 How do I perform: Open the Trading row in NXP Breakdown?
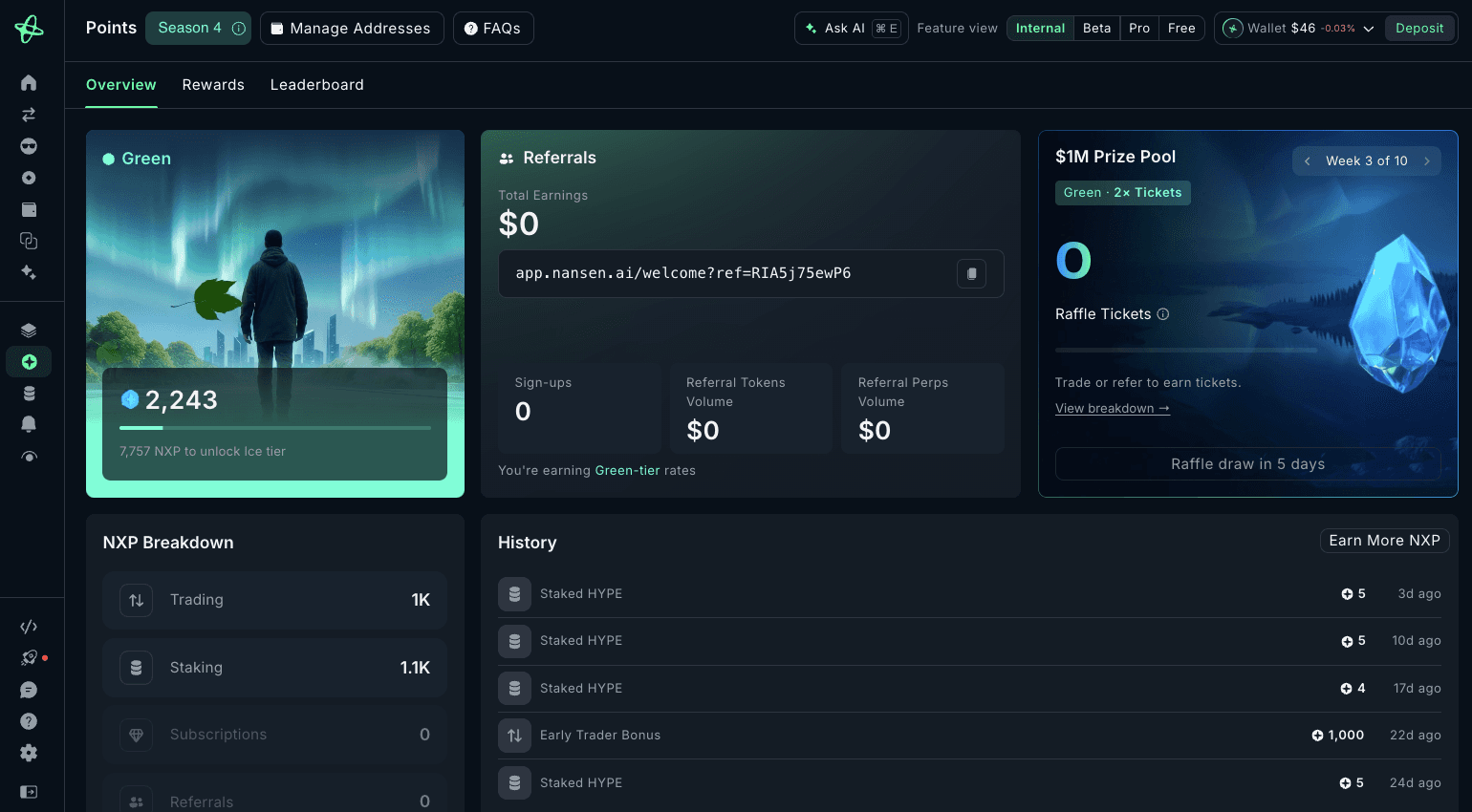[275, 600]
